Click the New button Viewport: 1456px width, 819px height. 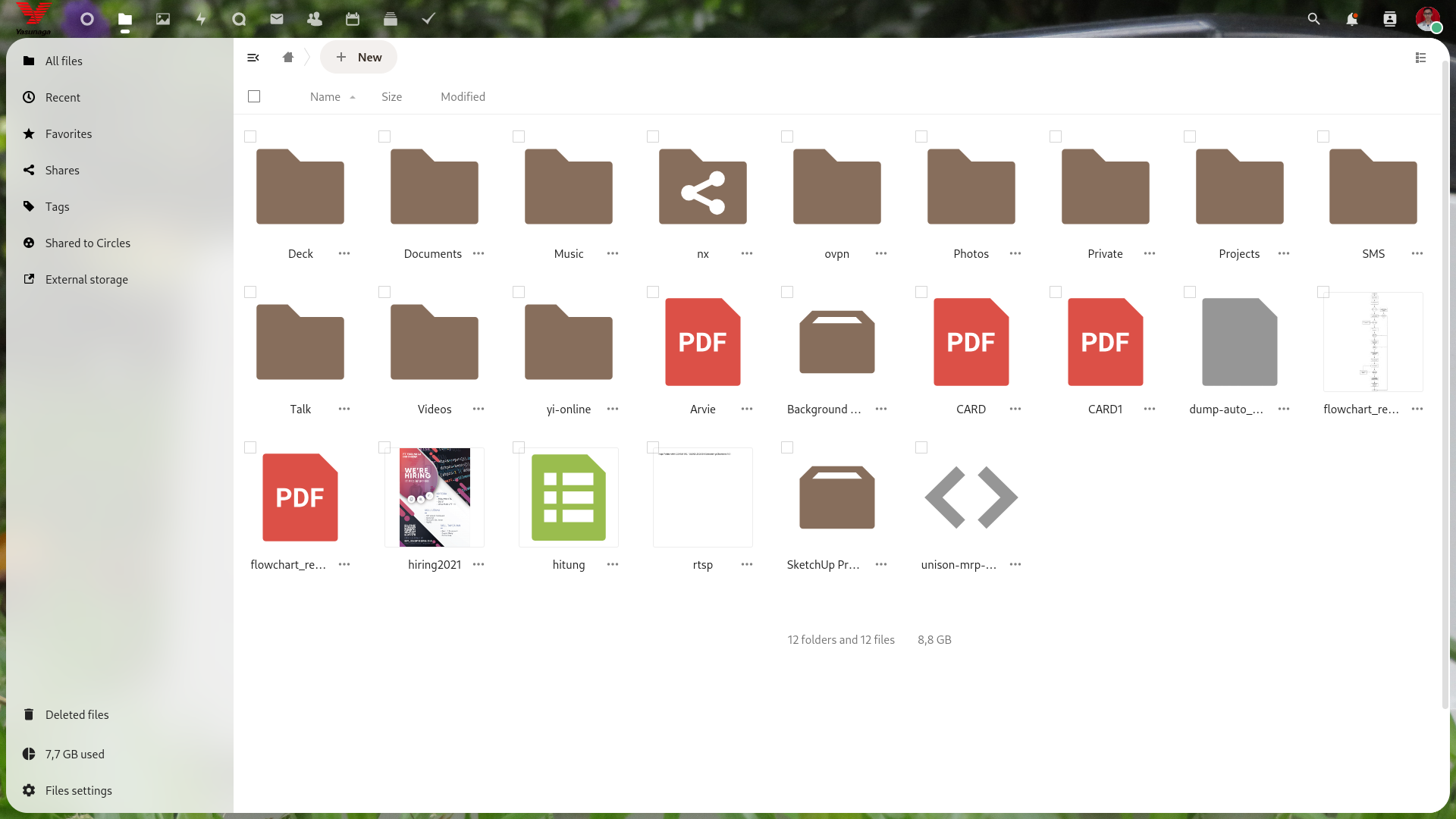tap(359, 58)
